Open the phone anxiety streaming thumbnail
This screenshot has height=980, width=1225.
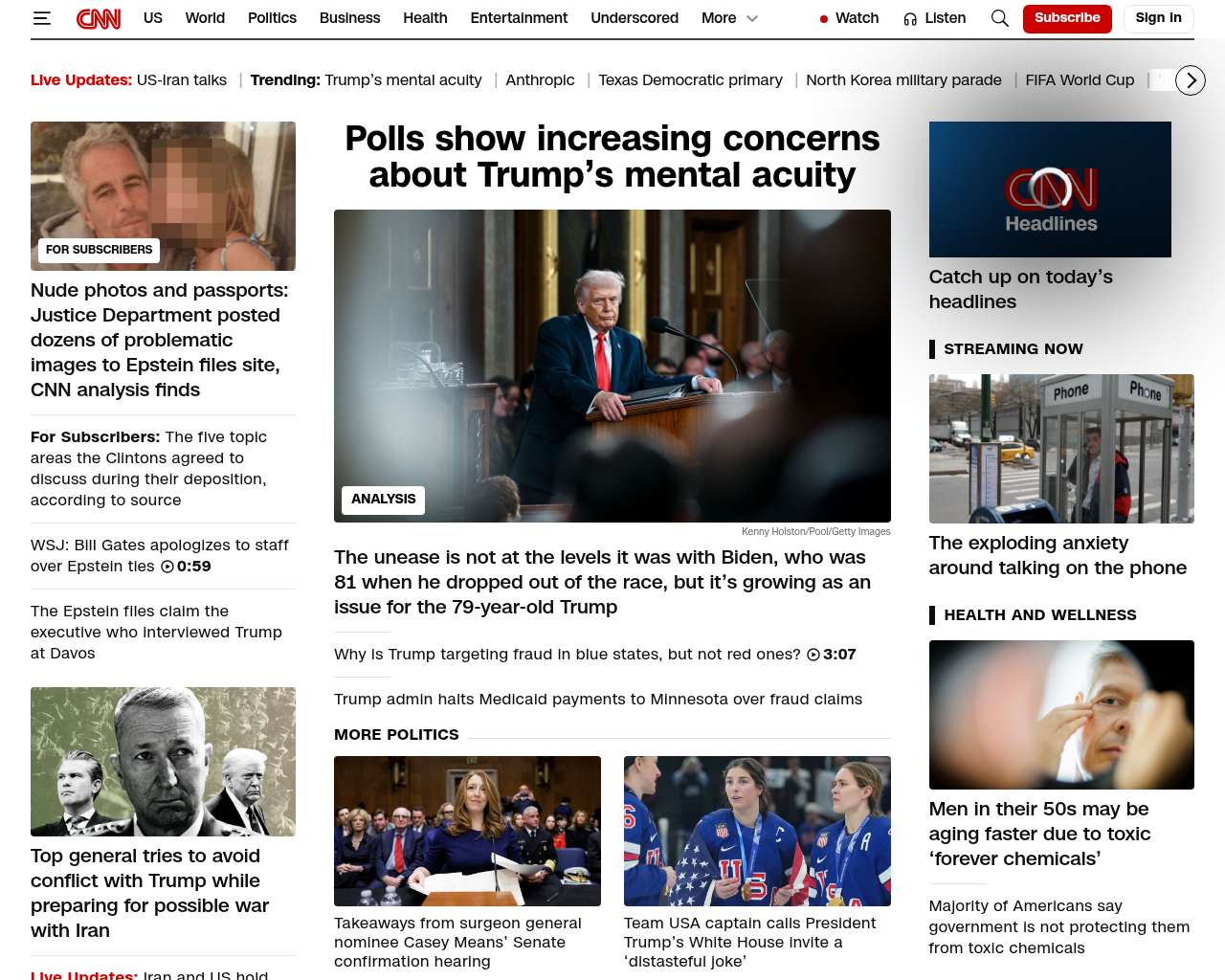pyautogui.click(x=1060, y=449)
